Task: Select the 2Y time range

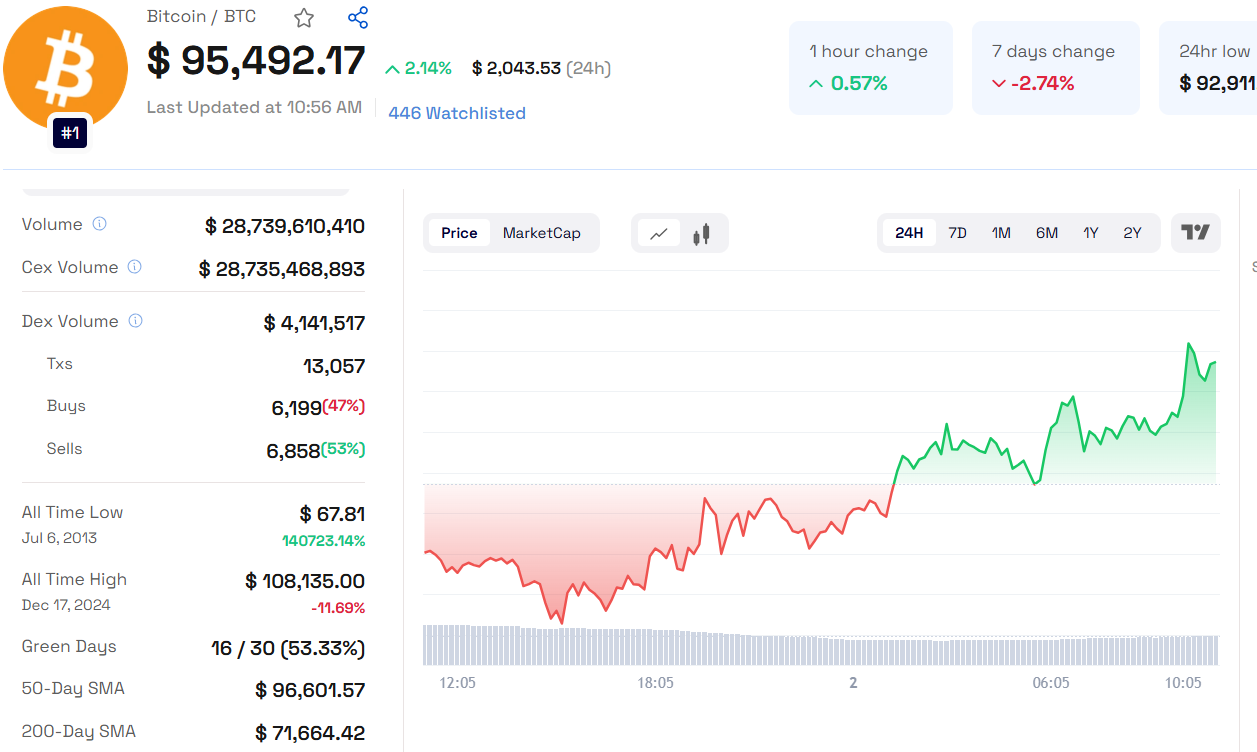Action: tap(1132, 233)
